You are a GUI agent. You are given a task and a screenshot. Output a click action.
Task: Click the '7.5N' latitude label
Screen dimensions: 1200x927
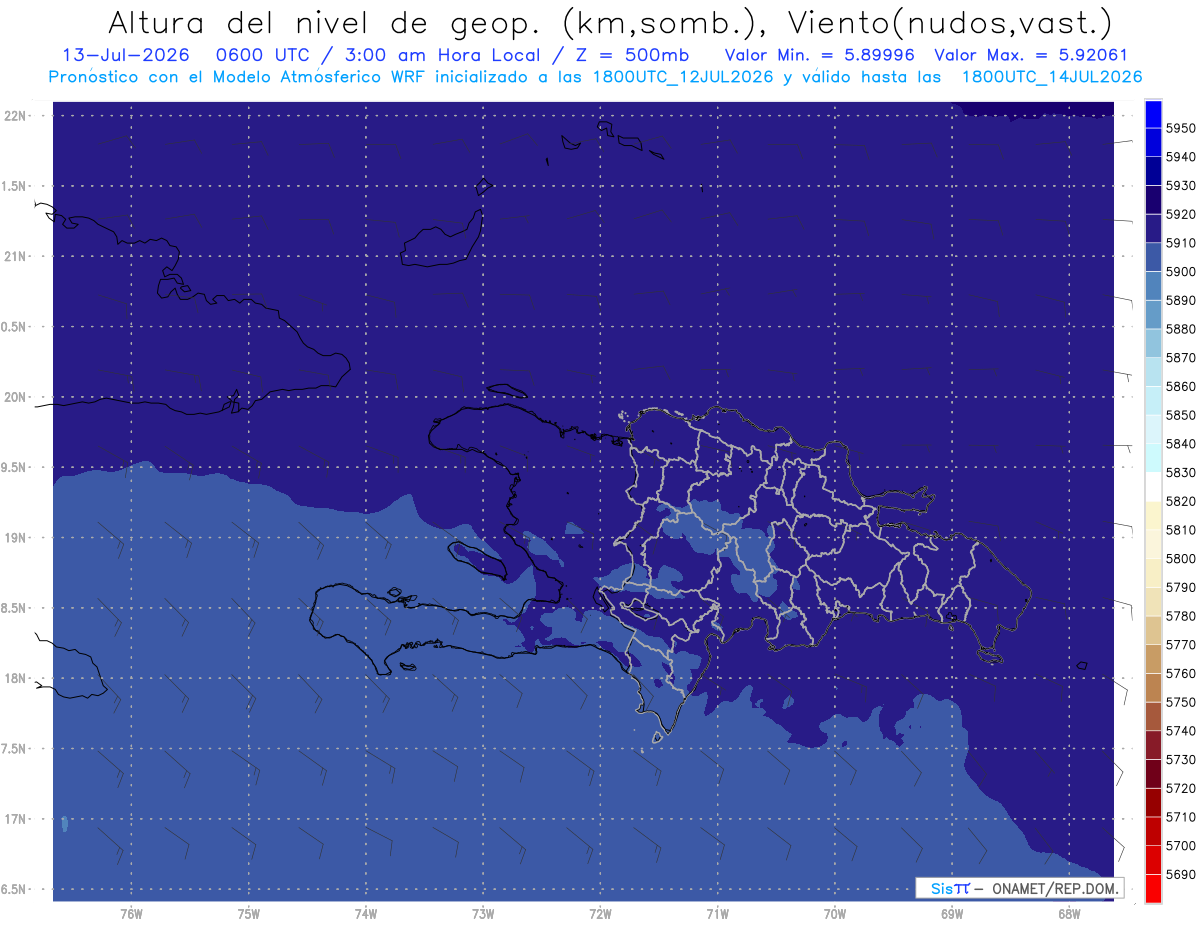15,749
